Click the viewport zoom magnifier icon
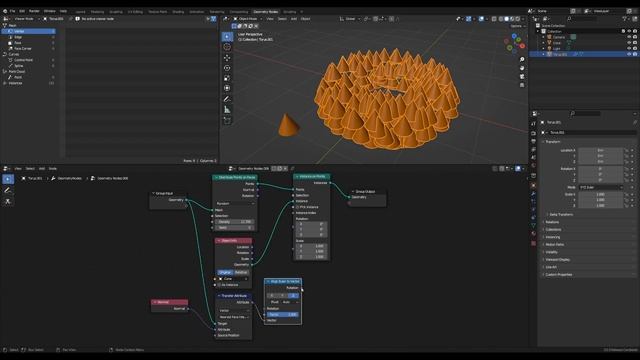 tap(522, 60)
